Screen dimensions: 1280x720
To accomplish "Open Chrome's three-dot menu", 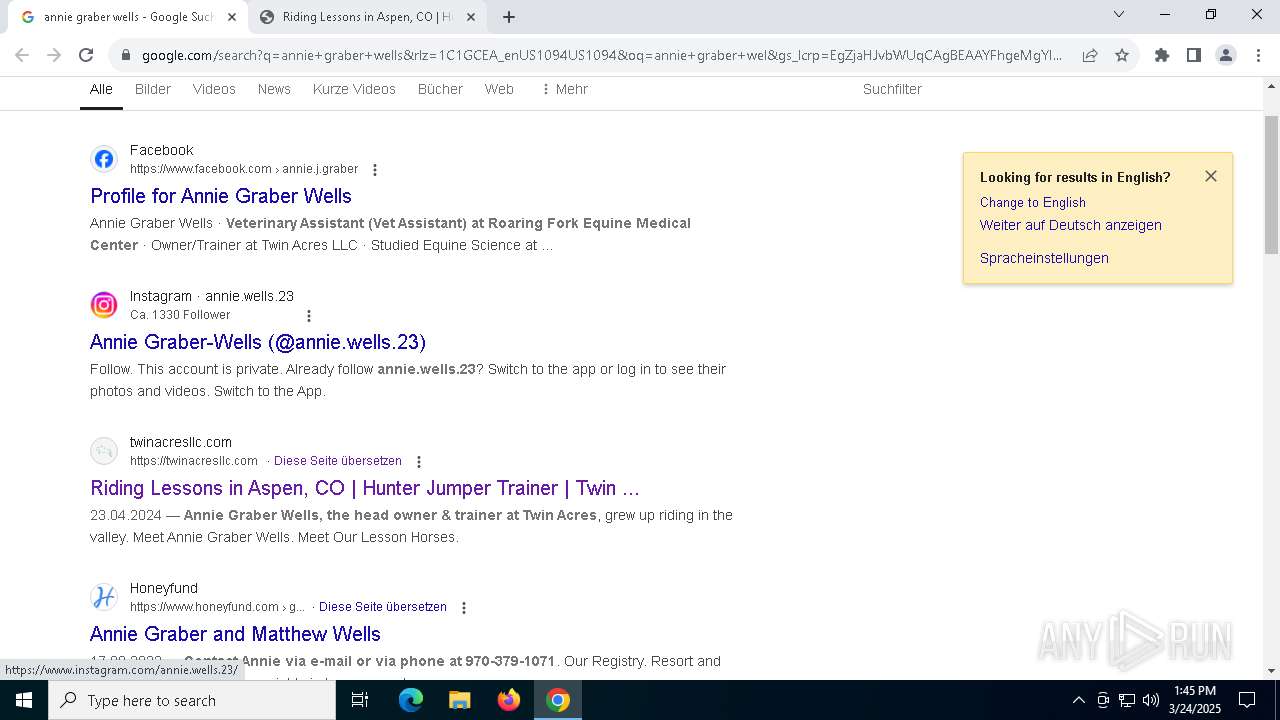I will (1258, 55).
